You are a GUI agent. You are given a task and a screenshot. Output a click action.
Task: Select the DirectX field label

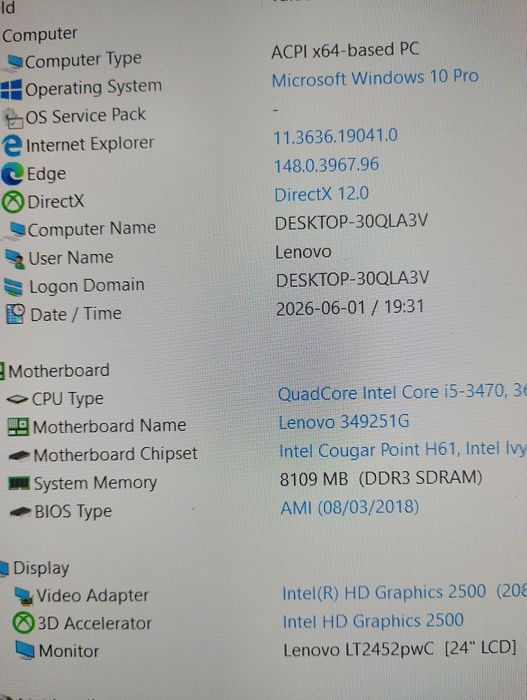(x=56, y=202)
